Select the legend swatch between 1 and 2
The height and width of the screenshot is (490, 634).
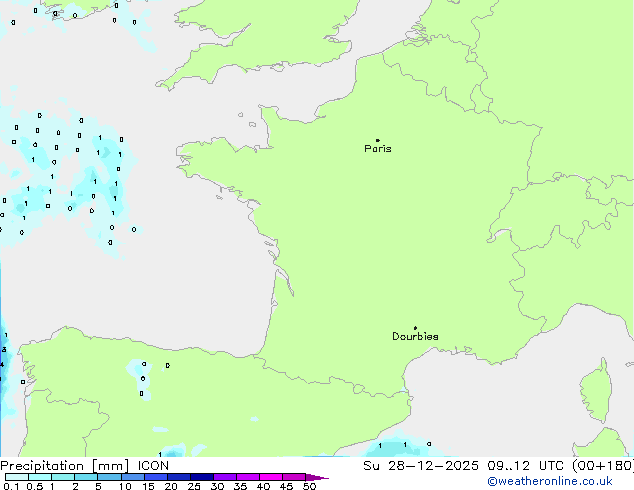63,477
